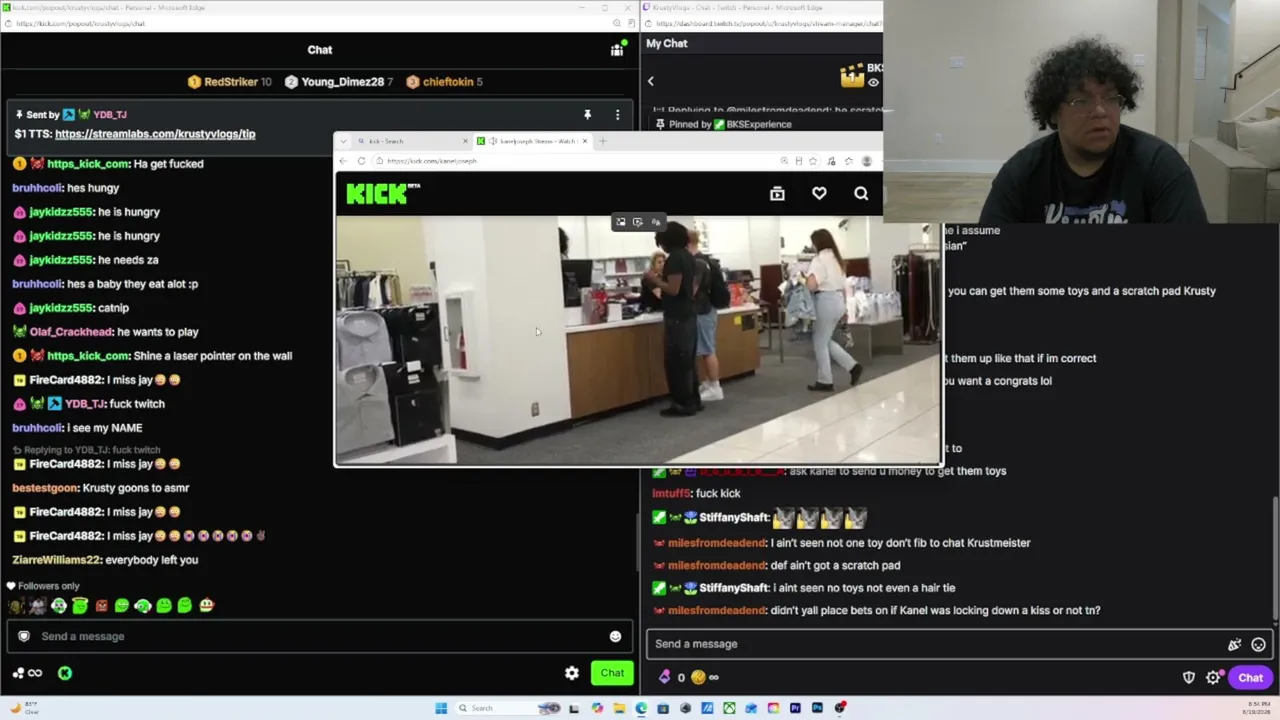Open the Kick search magnifier icon
The height and width of the screenshot is (720, 1280).
point(861,194)
